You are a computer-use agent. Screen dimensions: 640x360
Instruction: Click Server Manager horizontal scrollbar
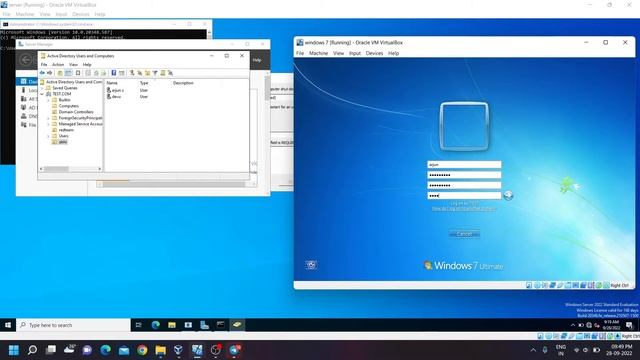(x=173, y=184)
